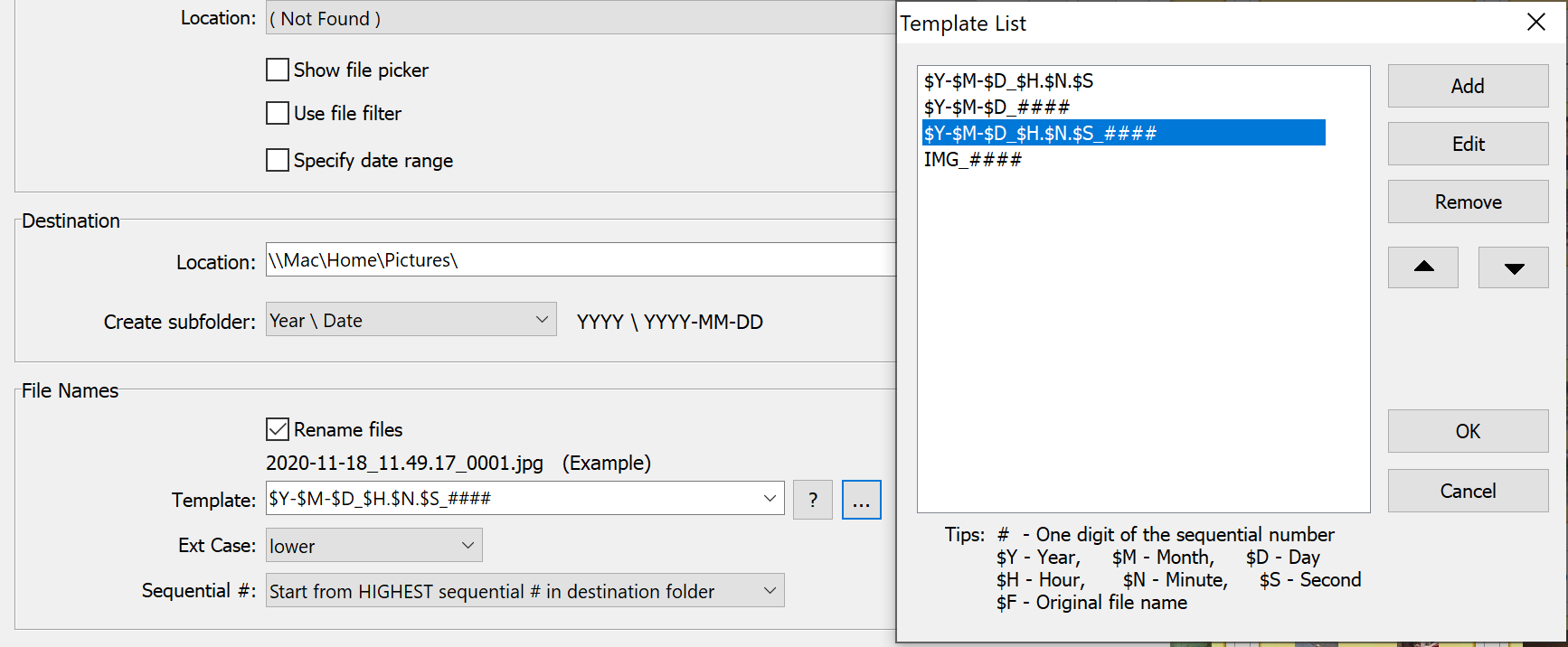Select IMG_#### template in list
This screenshot has height=647, width=1568.
coord(973,160)
